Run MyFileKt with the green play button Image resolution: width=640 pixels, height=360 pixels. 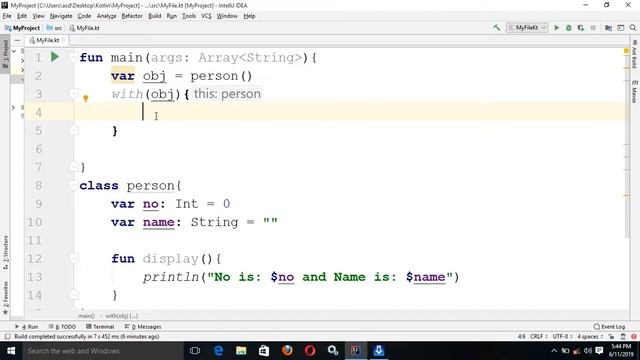(556, 28)
